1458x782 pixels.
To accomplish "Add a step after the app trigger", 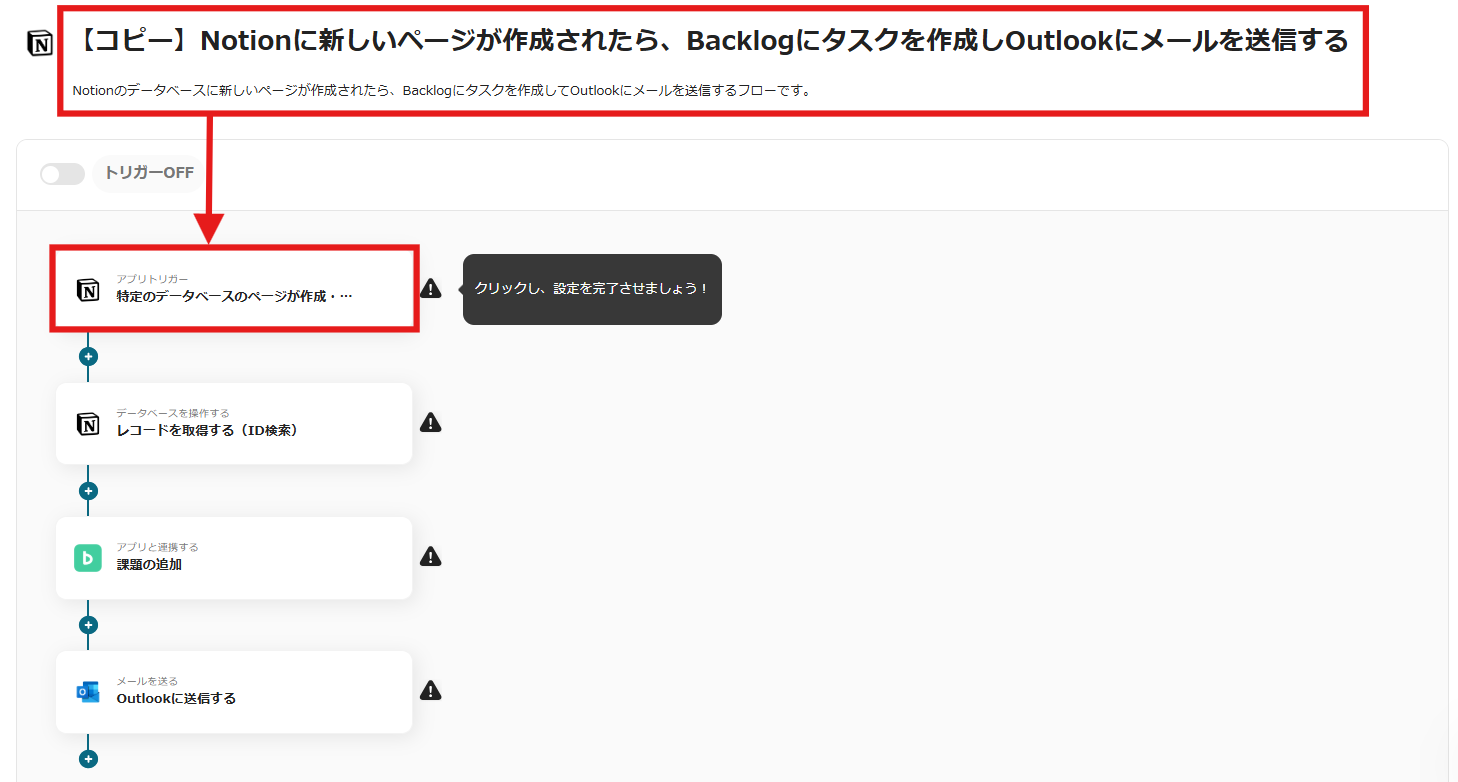I will point(88,356).
